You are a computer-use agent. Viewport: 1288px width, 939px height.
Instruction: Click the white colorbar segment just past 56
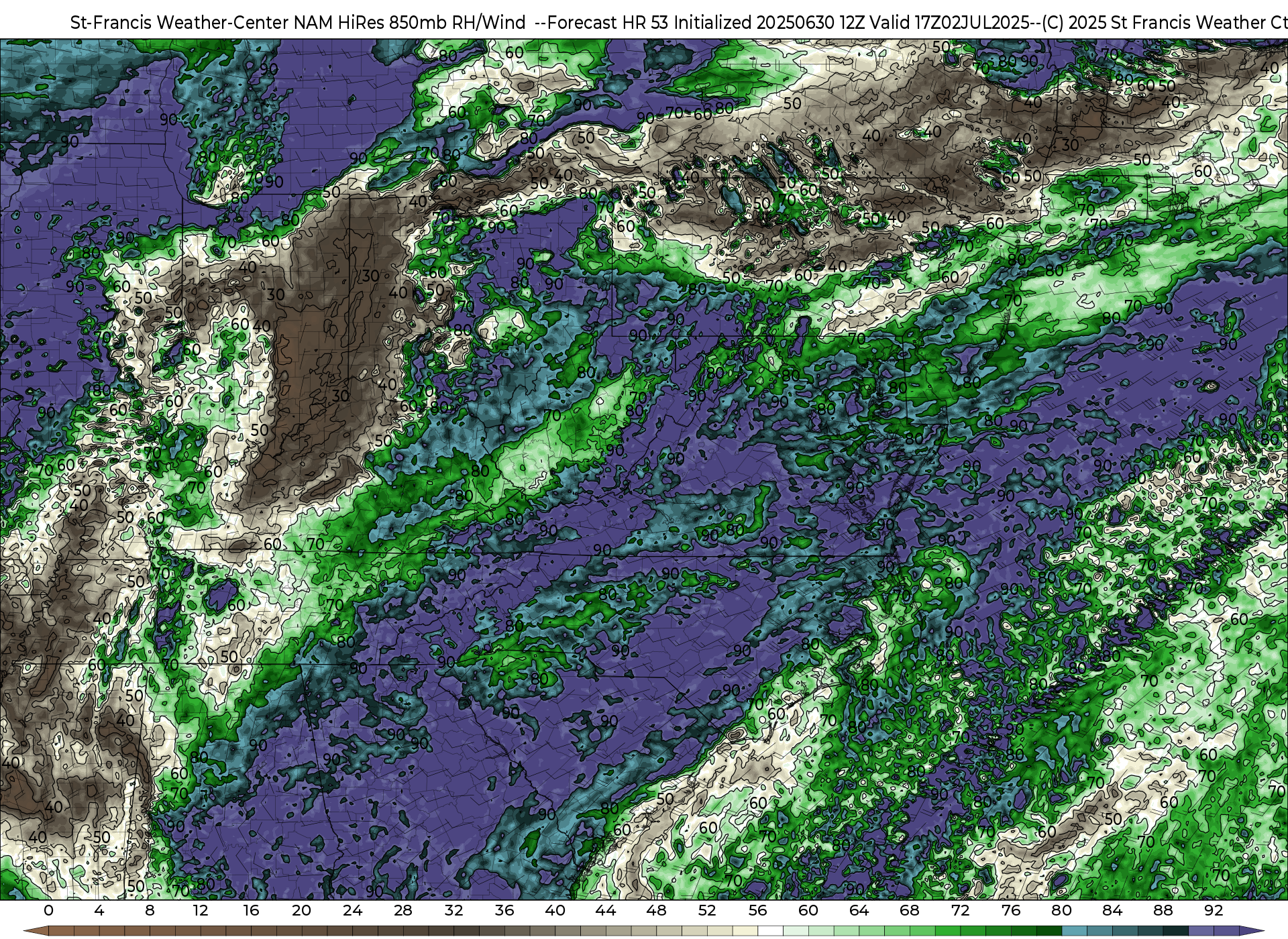pyautogui.click(x=771, y=931)
